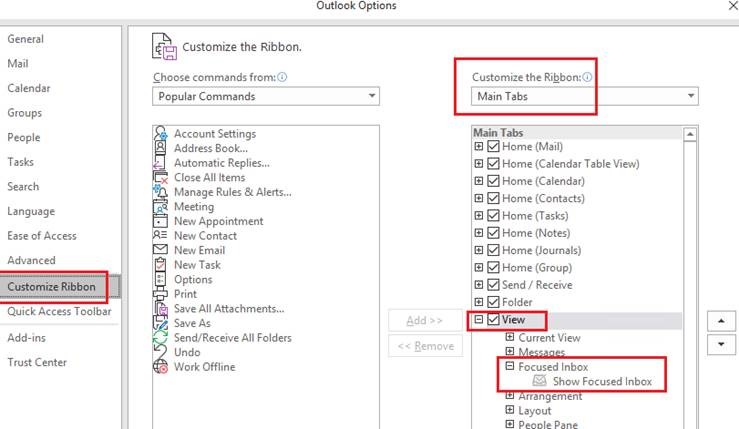Toggle the Folder tab checkbox
Screen dimensions: 739x429
point(493,302)
